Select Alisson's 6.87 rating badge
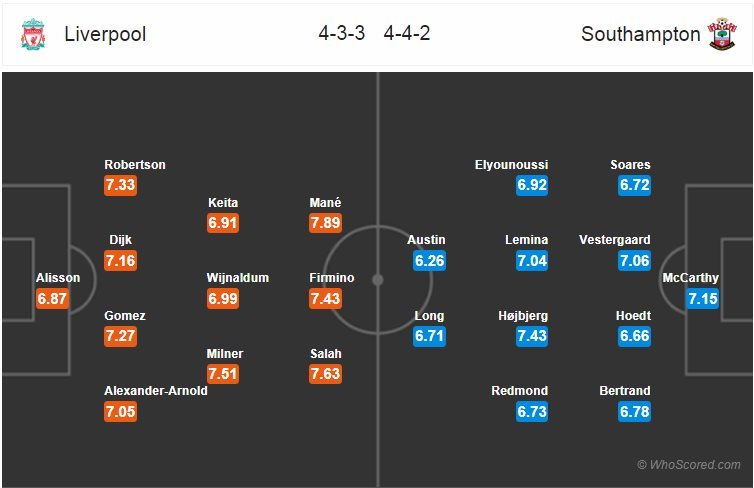The width and height of the screenshot is (754, 488). click(x=52, y=298)
